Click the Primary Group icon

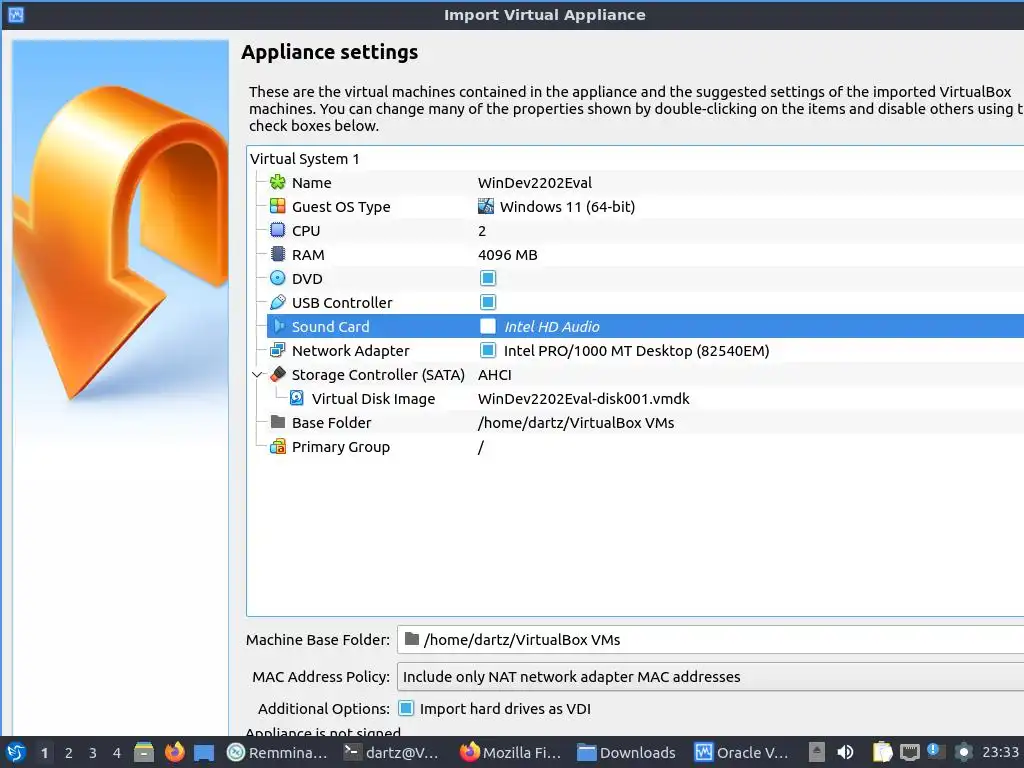[278, 447]
